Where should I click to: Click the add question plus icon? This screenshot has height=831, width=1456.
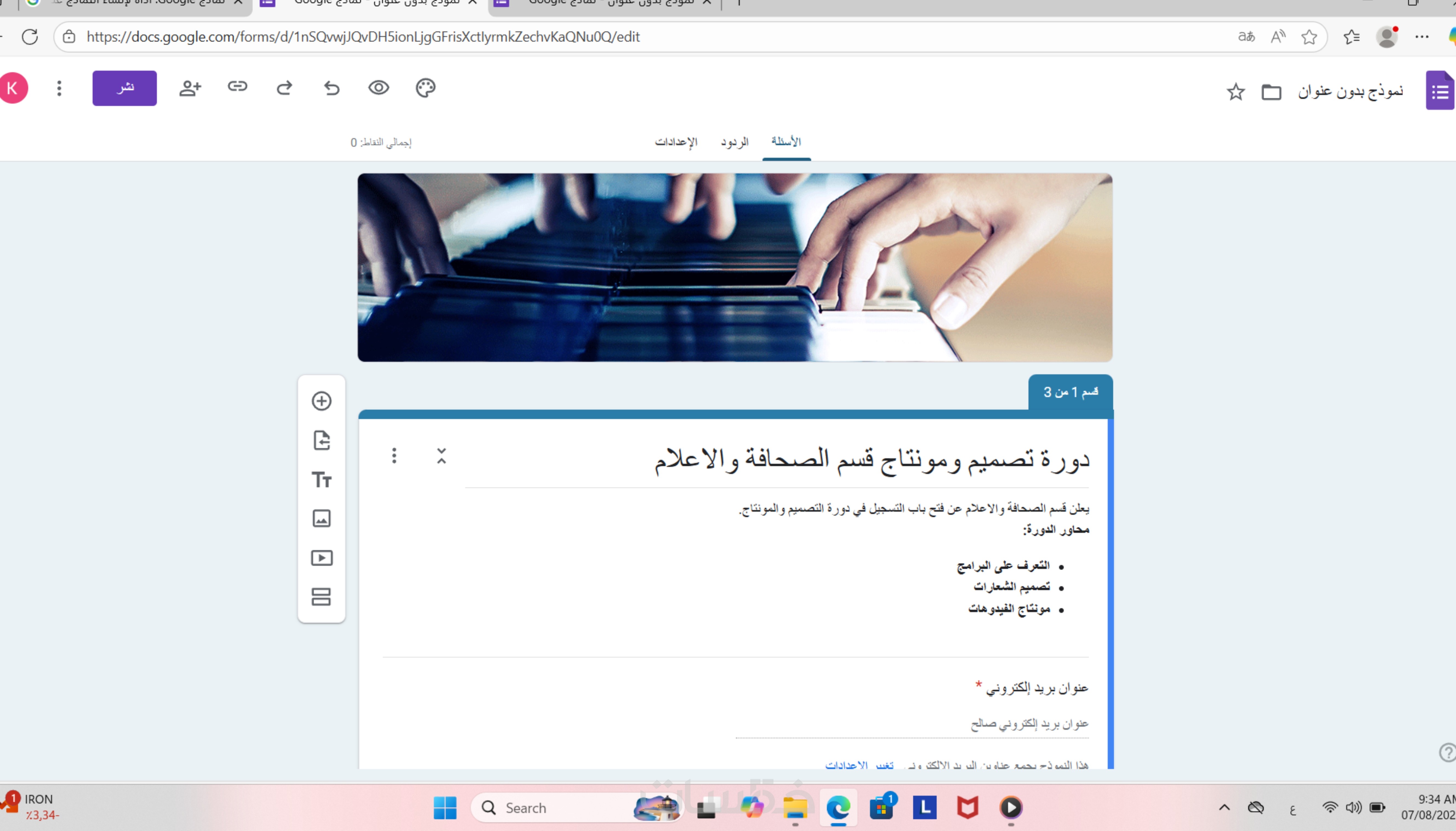[321, 401]
